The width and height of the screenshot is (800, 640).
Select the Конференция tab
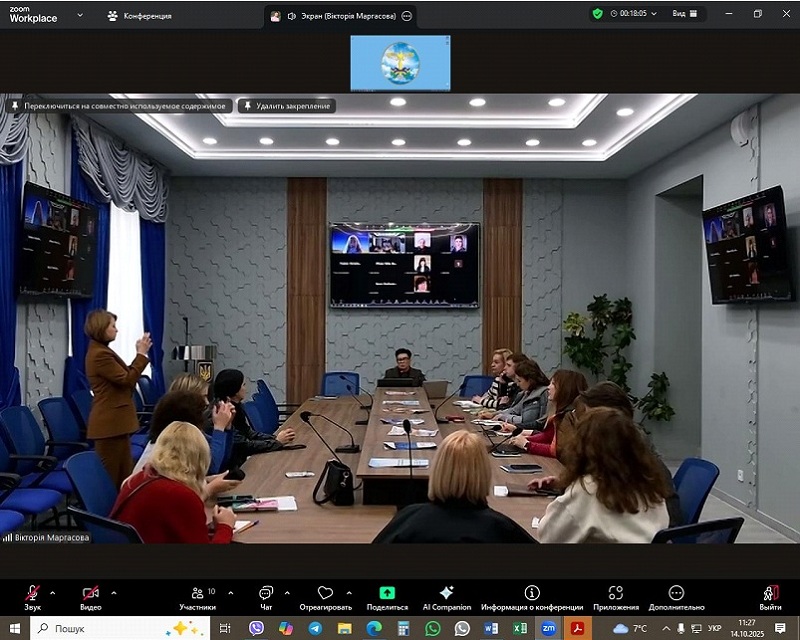[x=140, y=15]
